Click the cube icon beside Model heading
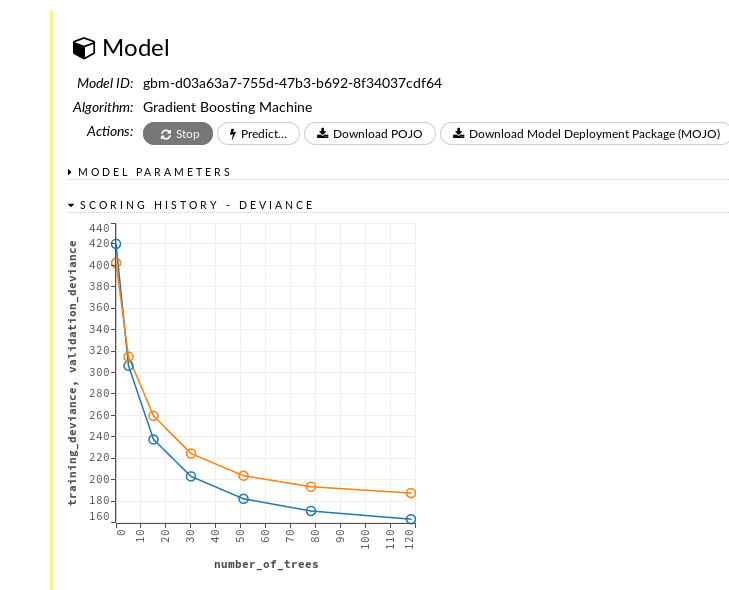The height and width of the screenshot is (590, 729). click(84, 48)
